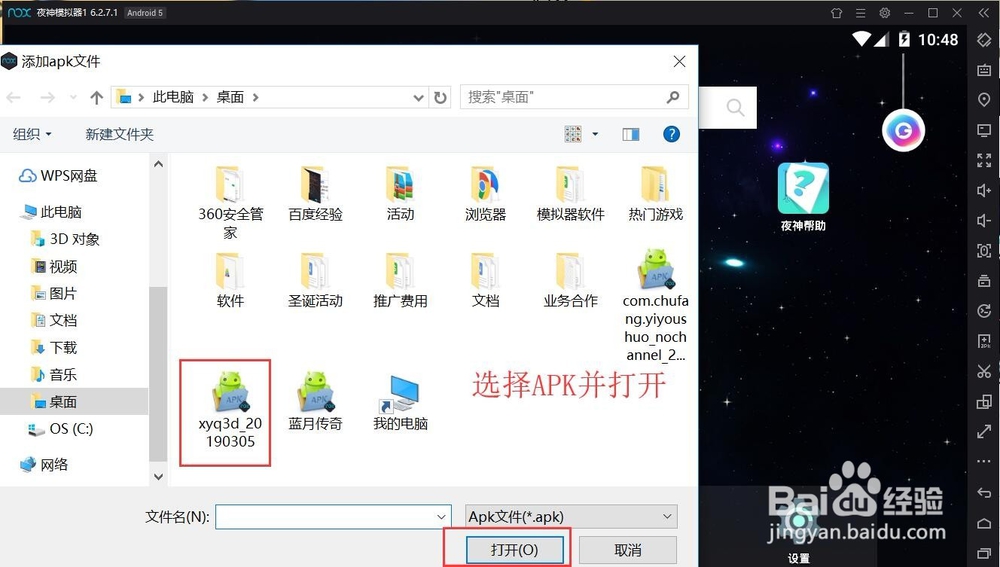Click the help question mark icon
The height and width of the screenshot is (567, 1000).
point(671,134)
